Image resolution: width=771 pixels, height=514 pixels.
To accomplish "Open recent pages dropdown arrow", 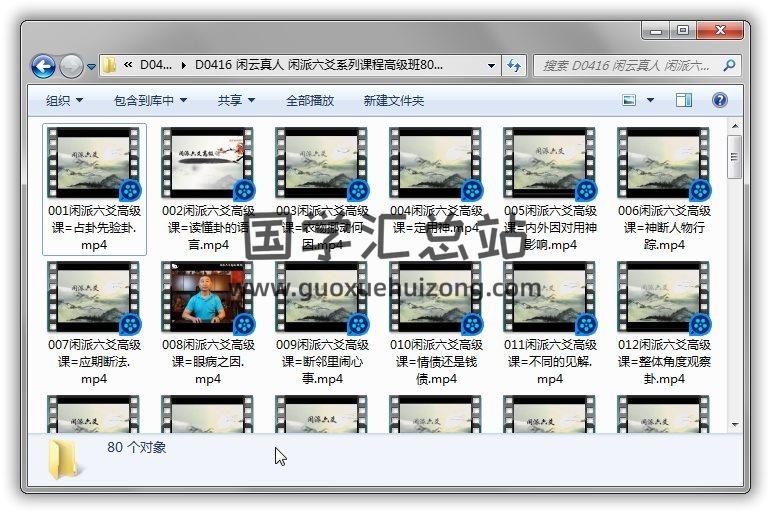I will coord(91,67).
